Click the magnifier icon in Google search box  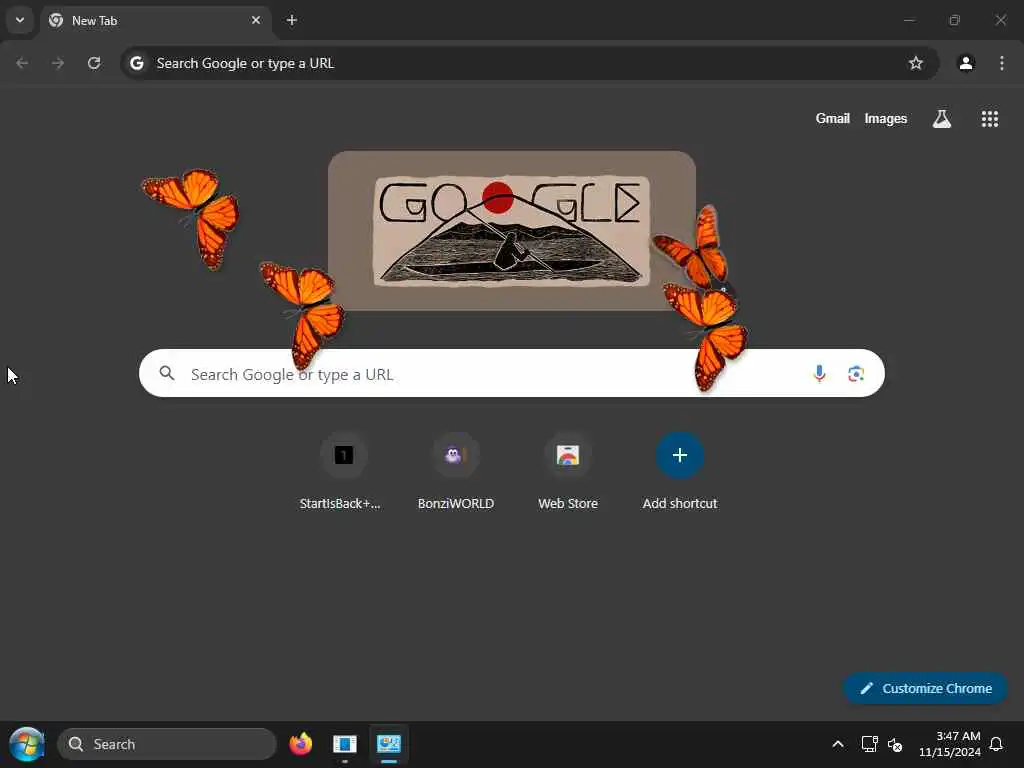tap(167, 374)
